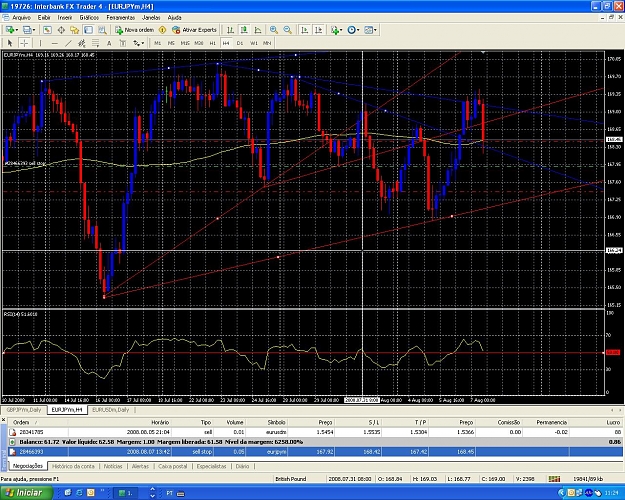625x500 pixels.
Task: Sort by the Ordem column header
Action: click(37, 422)
